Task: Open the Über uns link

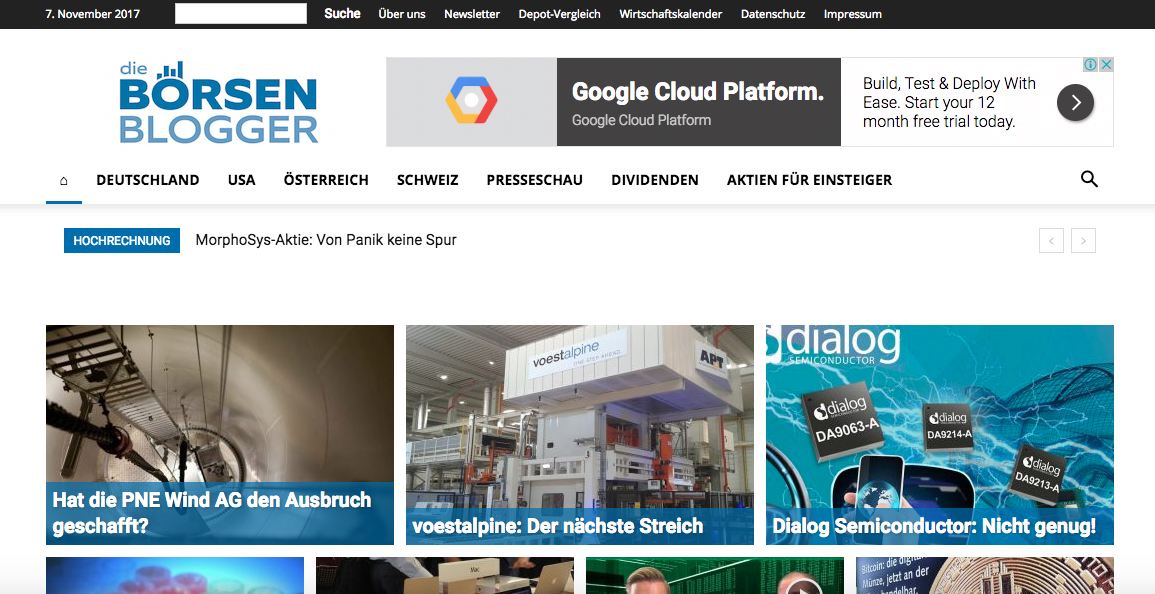Action: (x=402, y=14)
